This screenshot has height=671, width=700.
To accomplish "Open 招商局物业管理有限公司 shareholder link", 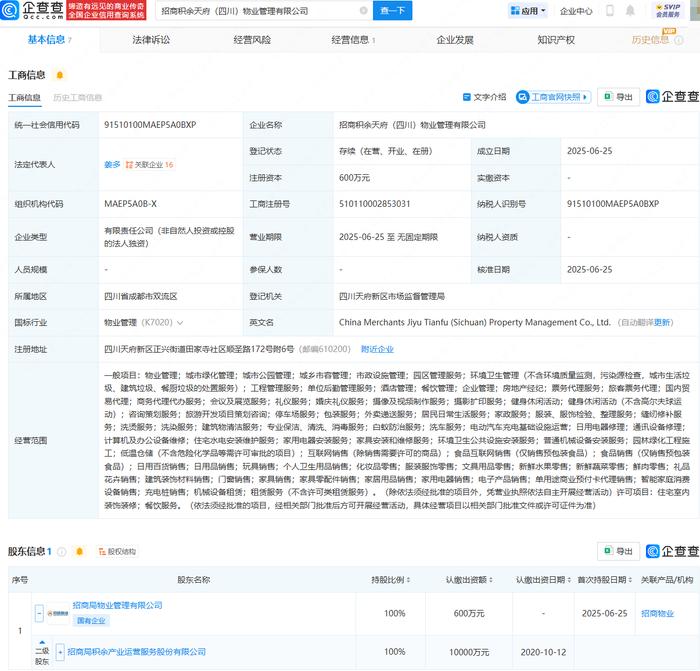I will tap(117, 605).
